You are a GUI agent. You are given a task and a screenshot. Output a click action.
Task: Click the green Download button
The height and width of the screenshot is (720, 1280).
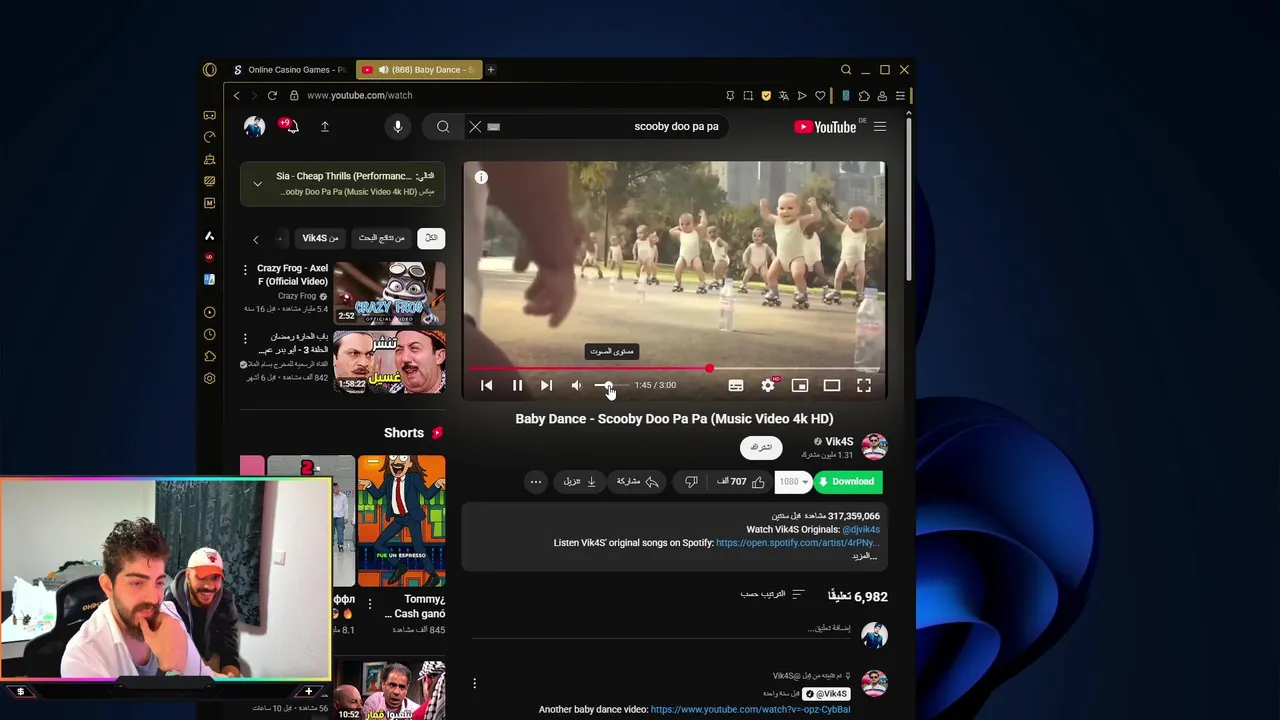[848, 482]
